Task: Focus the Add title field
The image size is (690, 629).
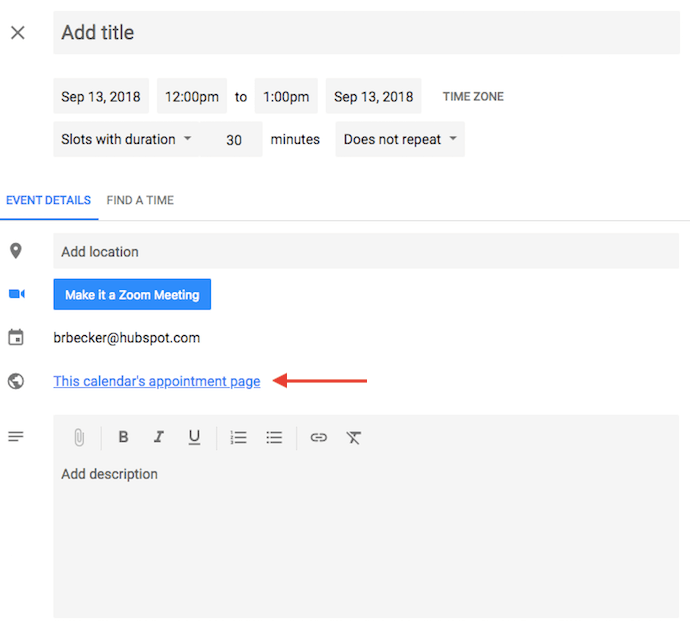Action: tap(365, 33)
